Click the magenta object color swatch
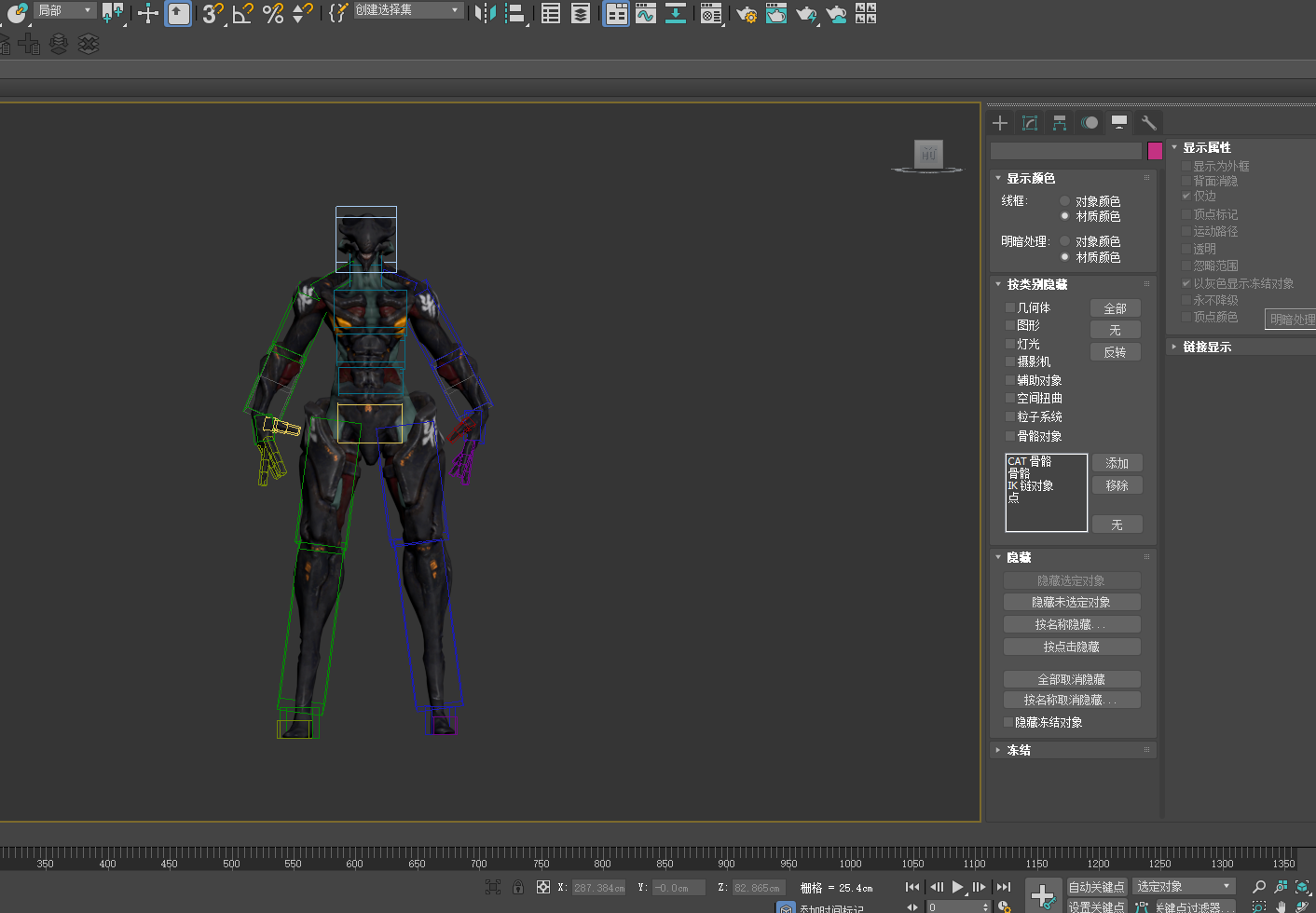This screenshot has height=913, width=1316. coord(1155,151)
